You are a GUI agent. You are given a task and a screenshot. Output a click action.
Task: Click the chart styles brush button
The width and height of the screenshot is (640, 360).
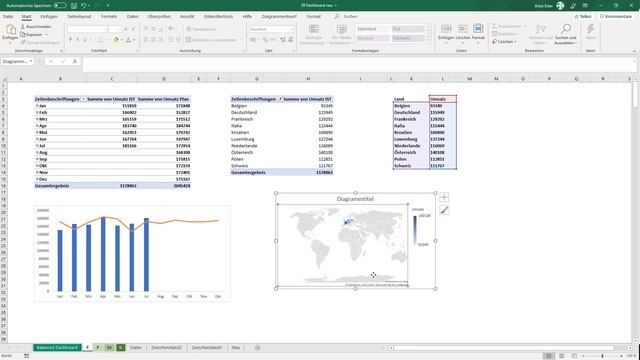point(444,210)
